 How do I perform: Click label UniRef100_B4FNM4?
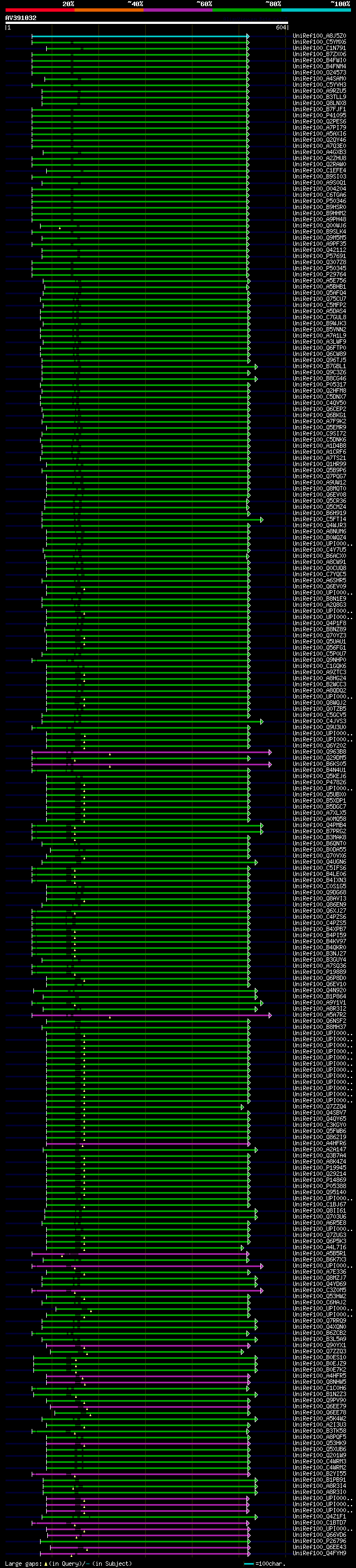(x=319, y=66)
